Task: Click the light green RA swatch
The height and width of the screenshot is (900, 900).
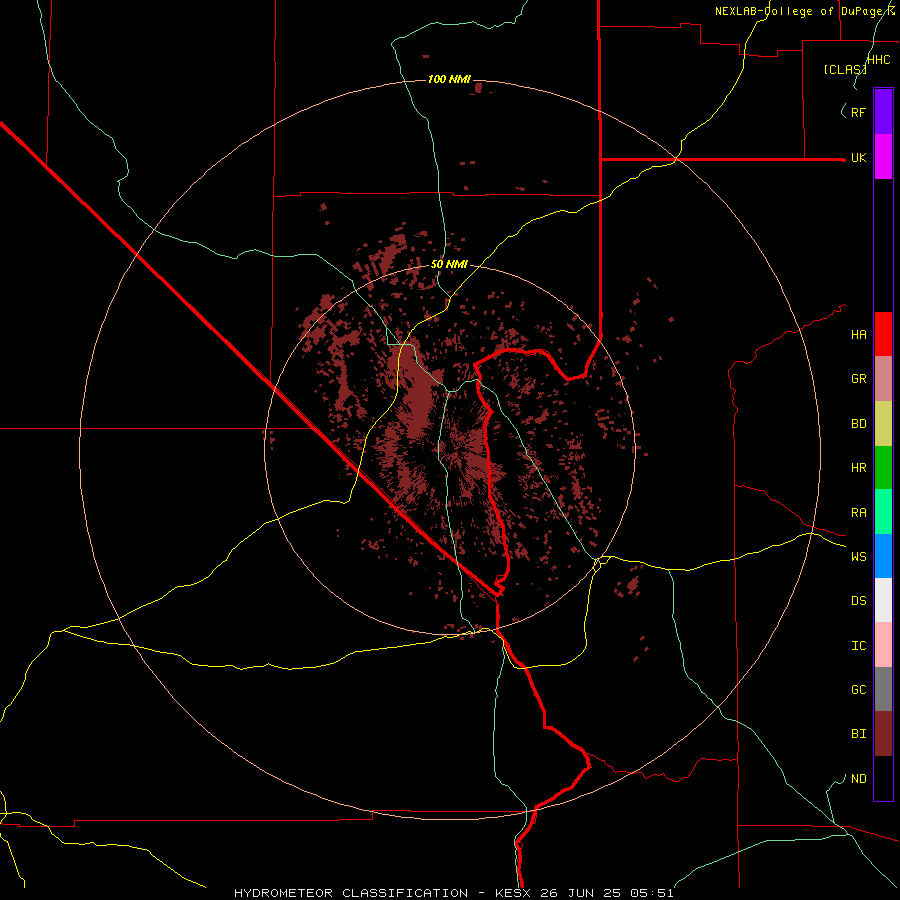Action: point(883,512)
